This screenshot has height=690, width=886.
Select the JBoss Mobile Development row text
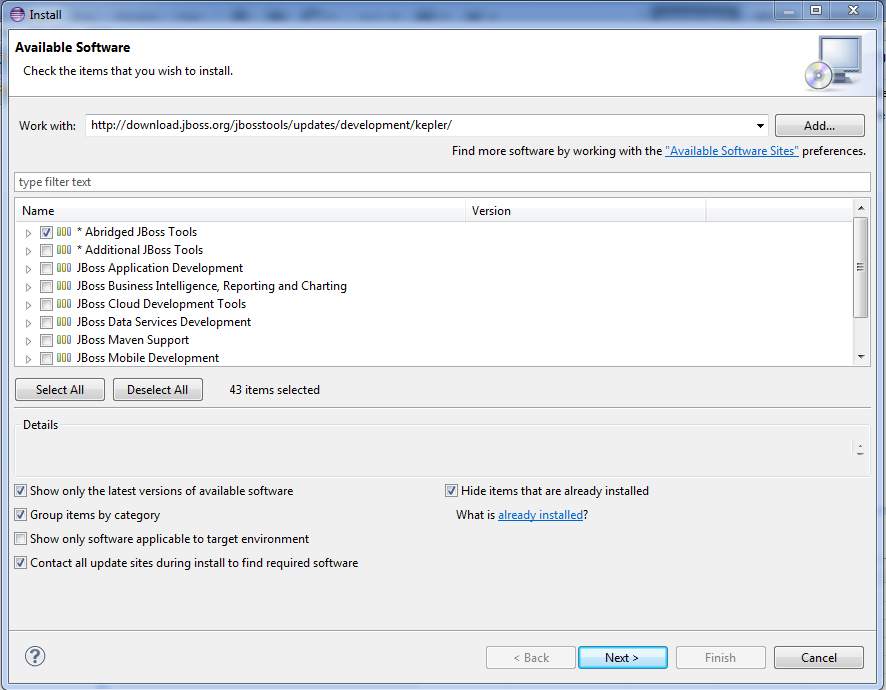(148, 358)
